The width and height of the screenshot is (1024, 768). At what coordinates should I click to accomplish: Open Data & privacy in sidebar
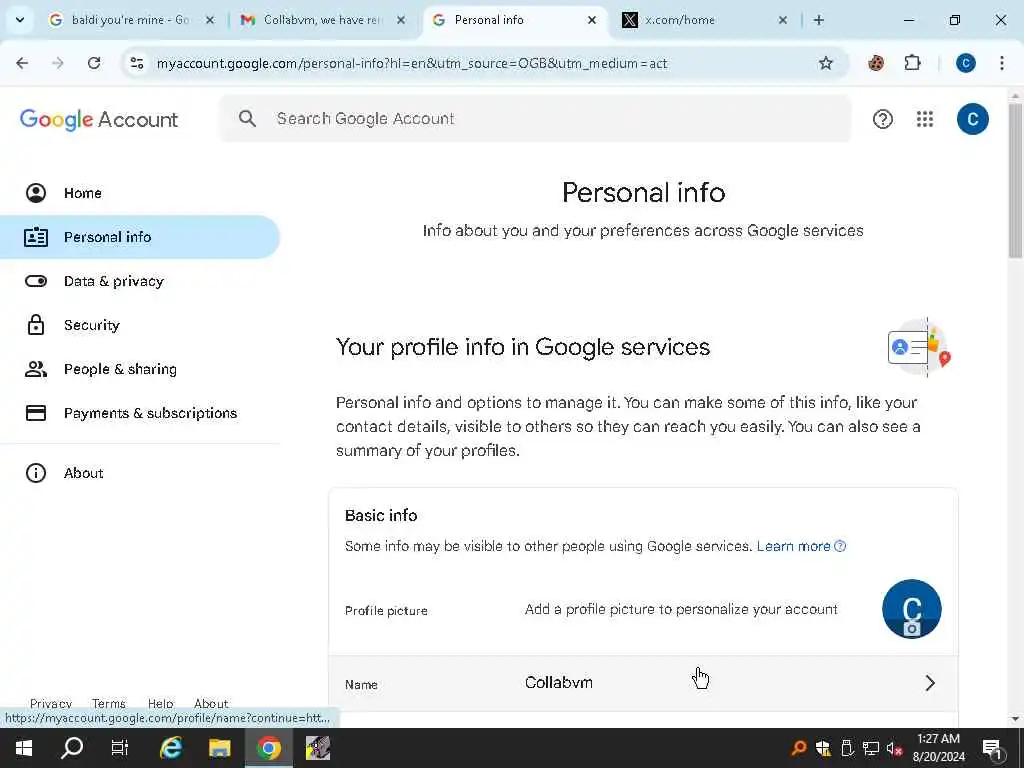coord(140,281)
